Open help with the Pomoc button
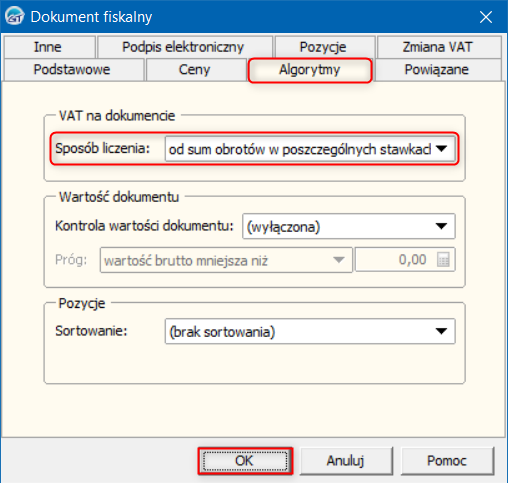Screen dimensions: 508x483 (447, 461)
